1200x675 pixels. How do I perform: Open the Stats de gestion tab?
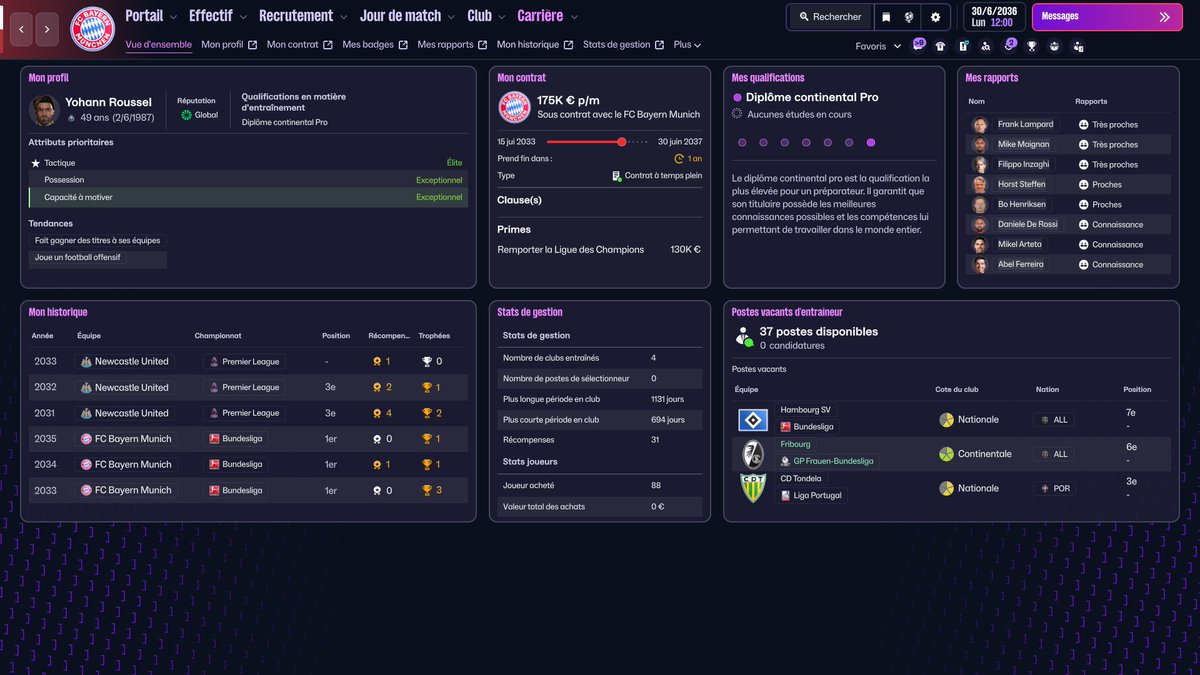(x=623, y=45)
